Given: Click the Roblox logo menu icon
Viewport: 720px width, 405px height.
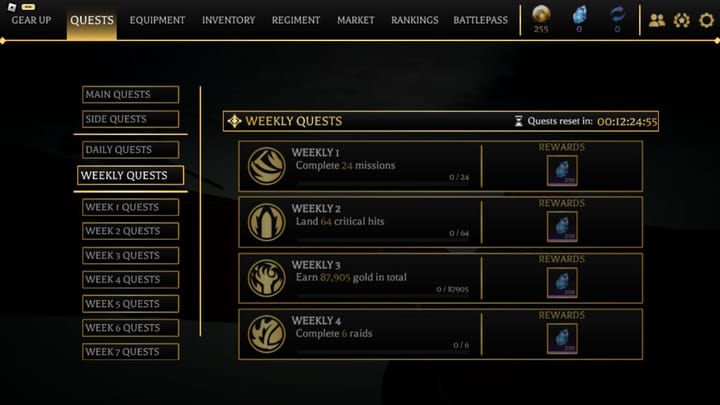Looking at the screenshot, I should tap(12, 7).
